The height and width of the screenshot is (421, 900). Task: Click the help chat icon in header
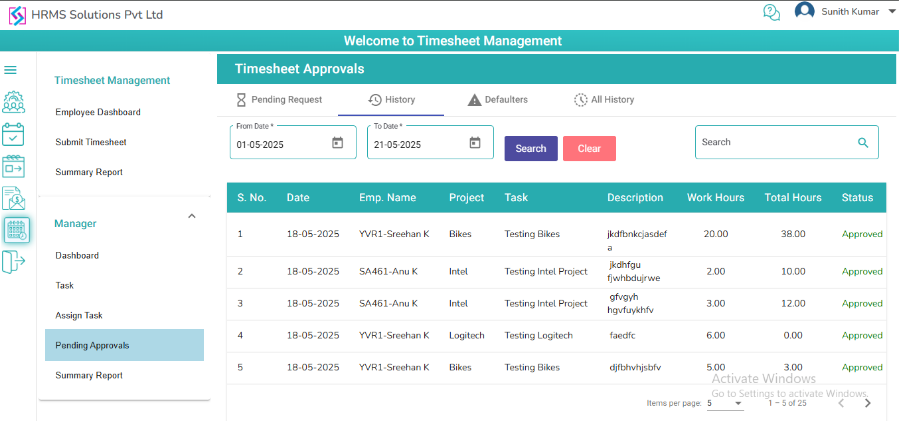click(771, 13)
